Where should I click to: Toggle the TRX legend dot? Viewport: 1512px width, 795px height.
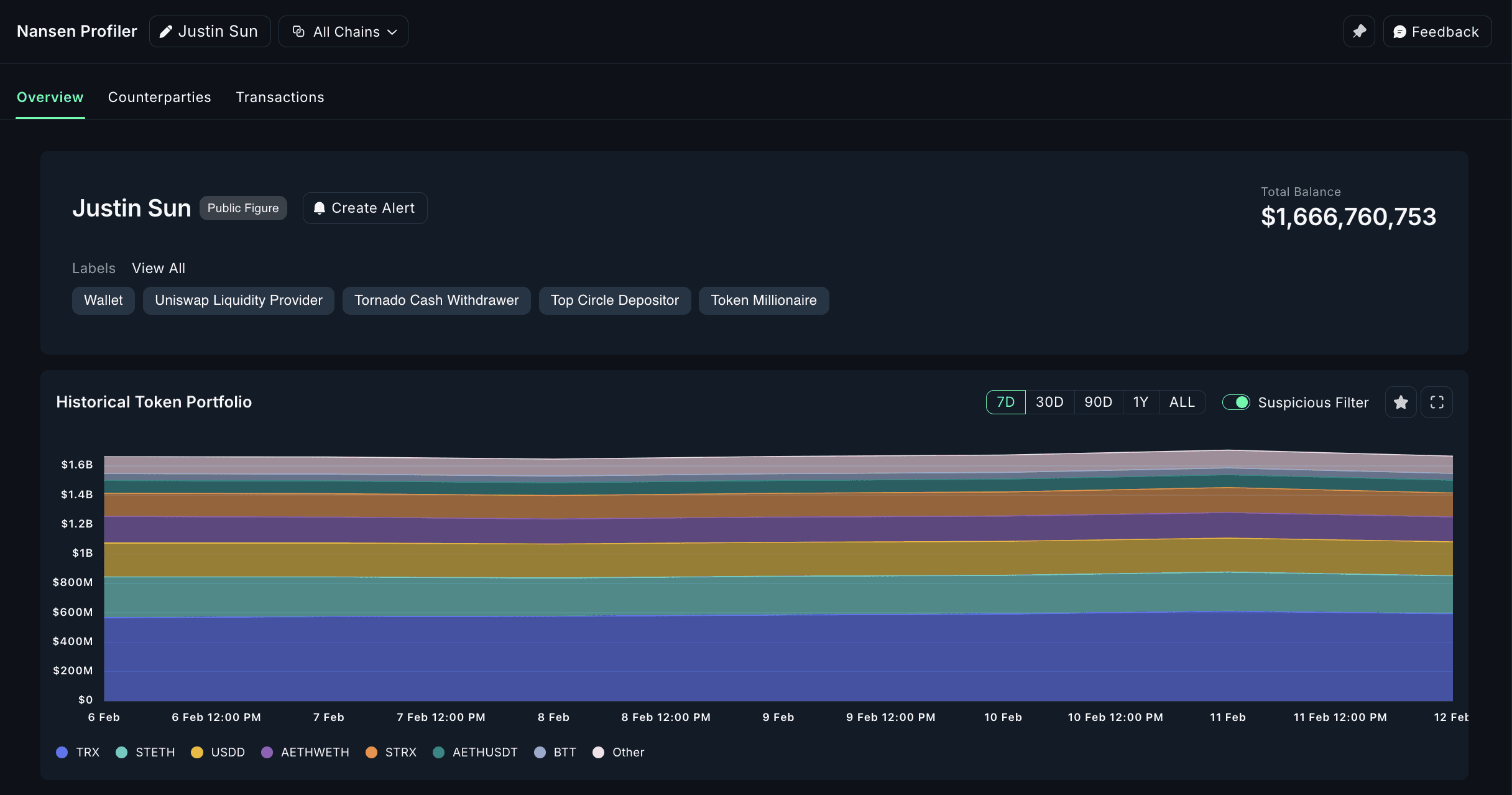pyautogui.click(x=62, y=752)
